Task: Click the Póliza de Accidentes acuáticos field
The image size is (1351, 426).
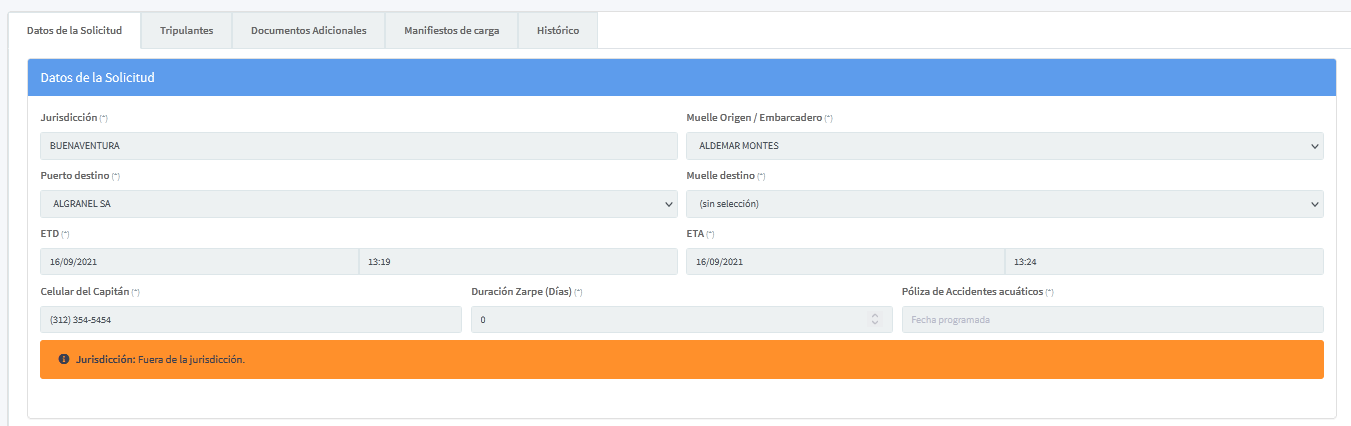Action: pos(1112,320)
